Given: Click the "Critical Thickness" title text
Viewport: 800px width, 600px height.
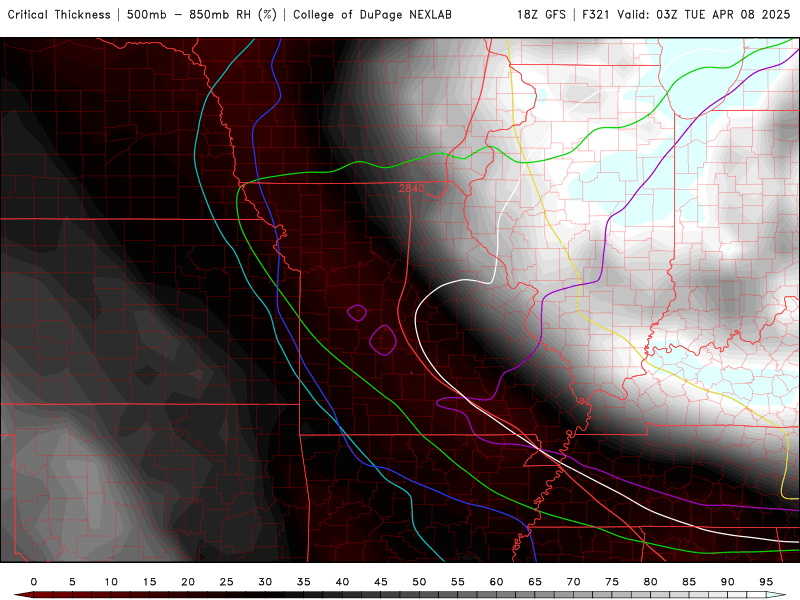Looking at the screenshot, I should tap(59, 15).
